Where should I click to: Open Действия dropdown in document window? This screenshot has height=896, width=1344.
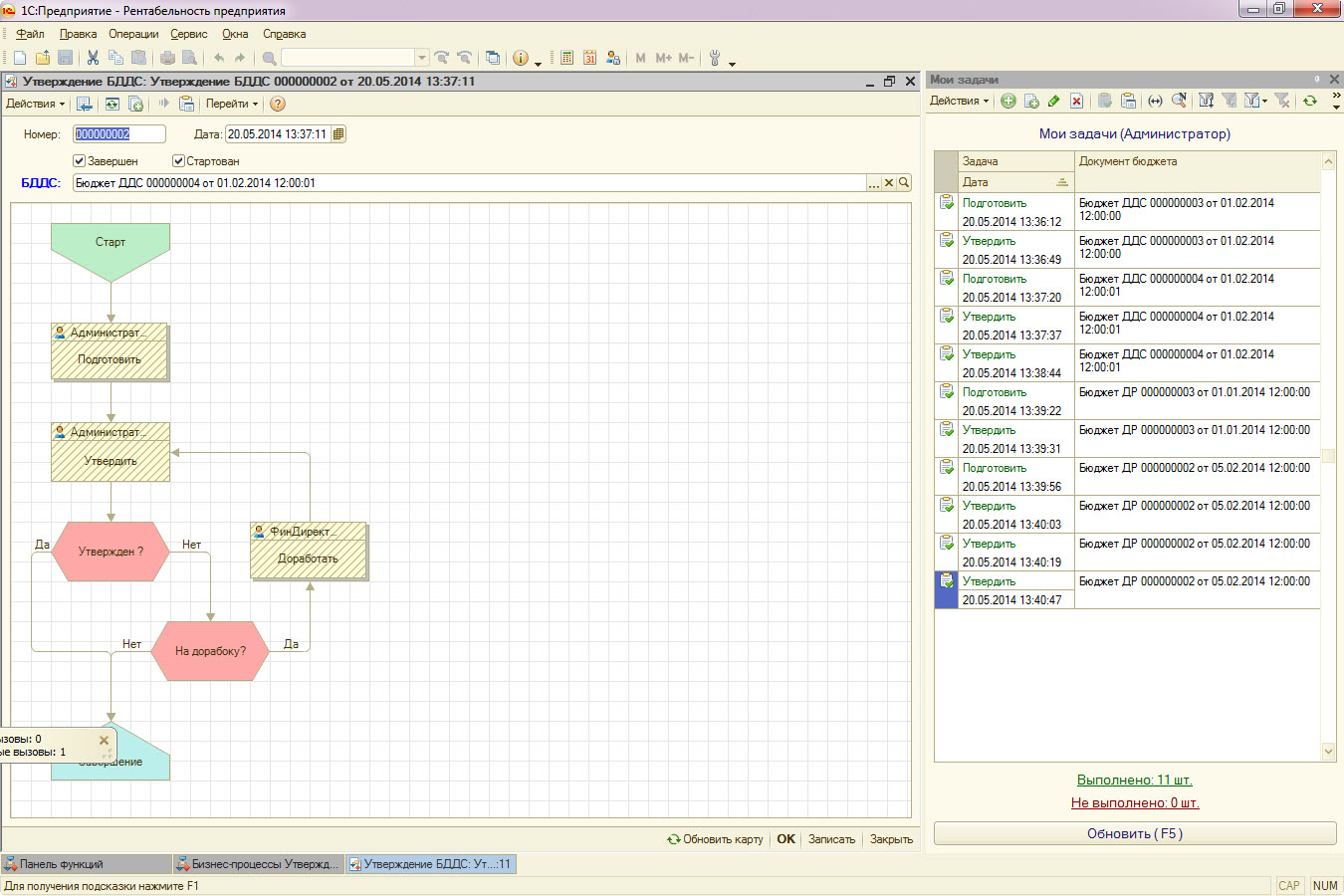point(35,104)
